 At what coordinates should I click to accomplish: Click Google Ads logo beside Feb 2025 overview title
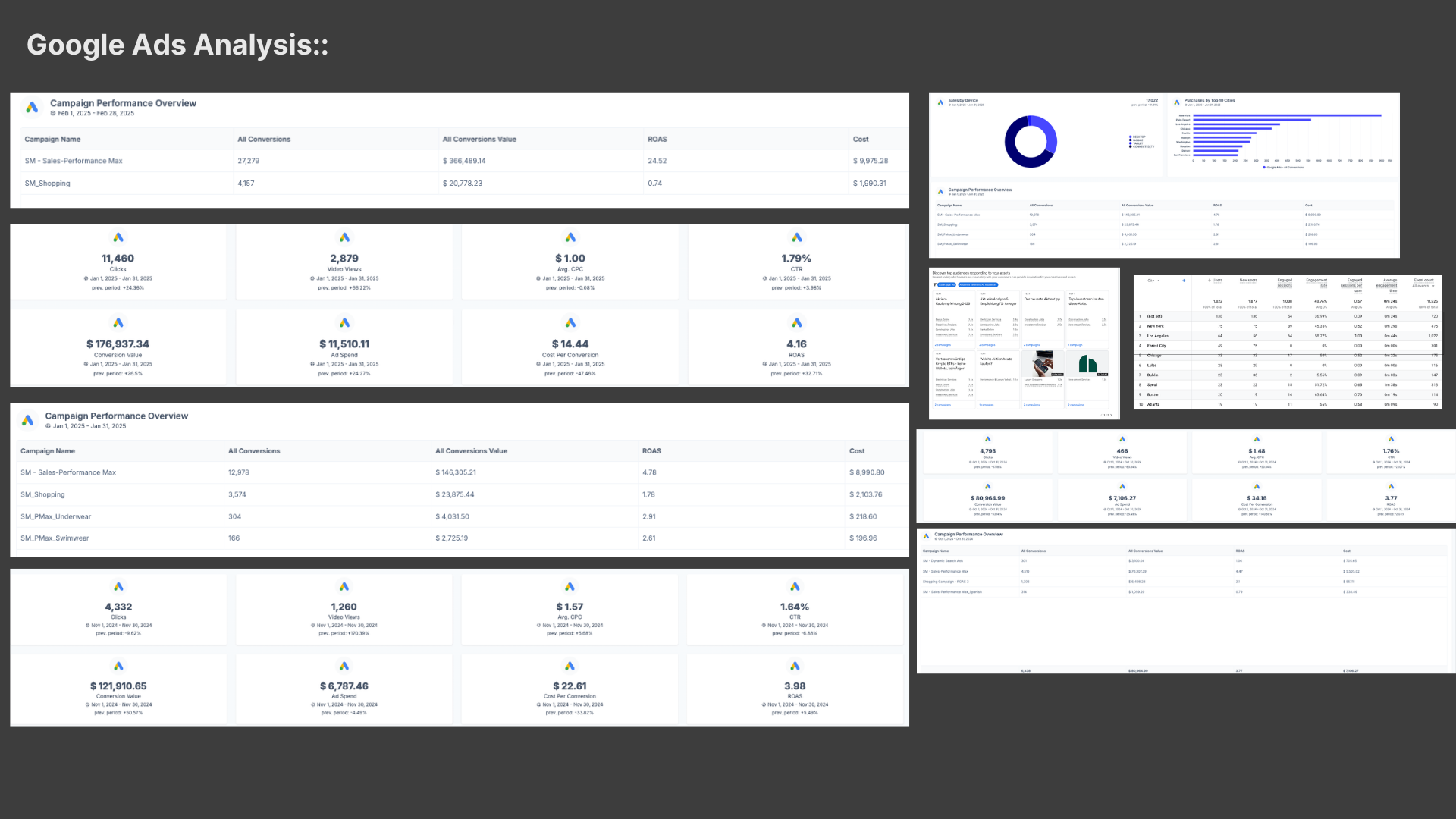[x=32, y=108]
